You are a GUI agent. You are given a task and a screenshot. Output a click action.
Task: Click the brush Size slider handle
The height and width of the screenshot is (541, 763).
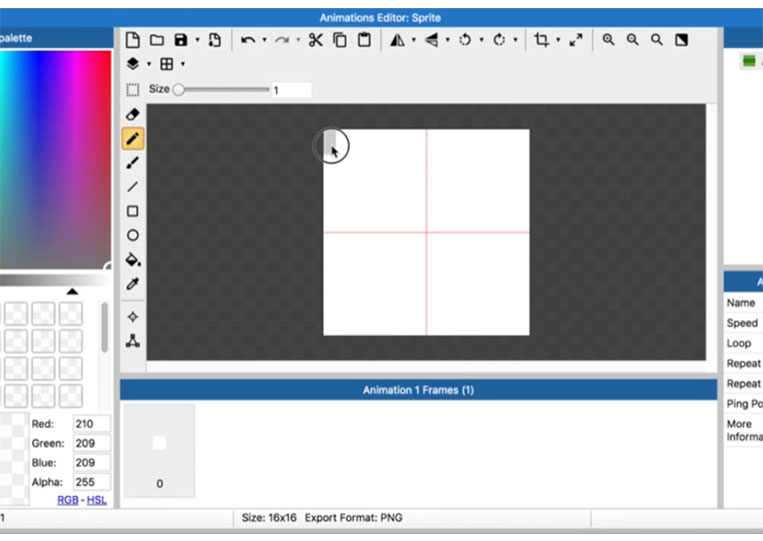click(179, 90)
